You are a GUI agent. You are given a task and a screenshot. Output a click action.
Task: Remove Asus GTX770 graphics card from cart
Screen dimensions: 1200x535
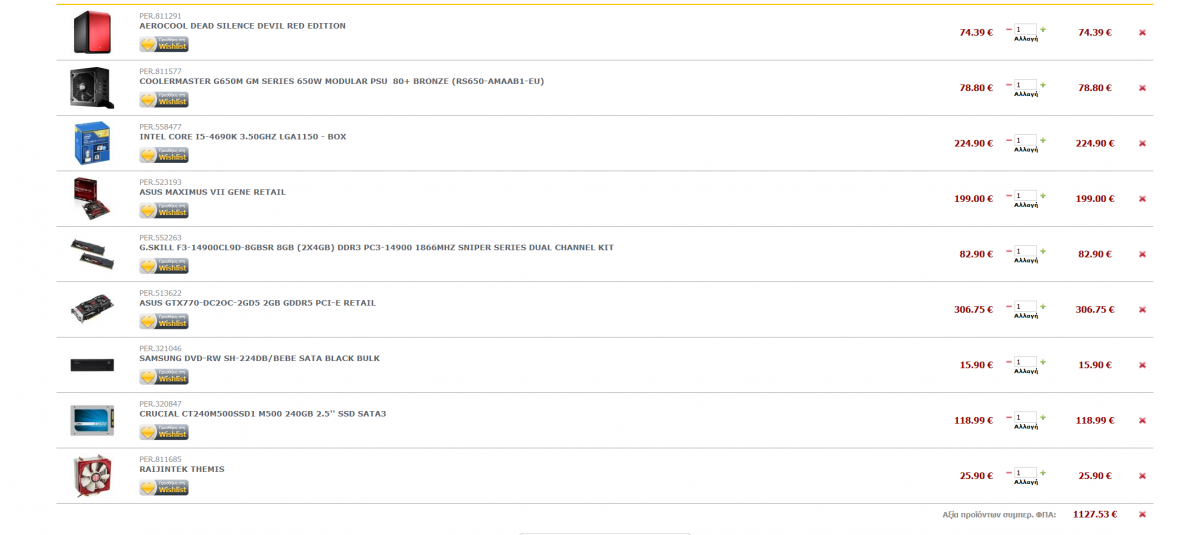tap(1142, 310)
